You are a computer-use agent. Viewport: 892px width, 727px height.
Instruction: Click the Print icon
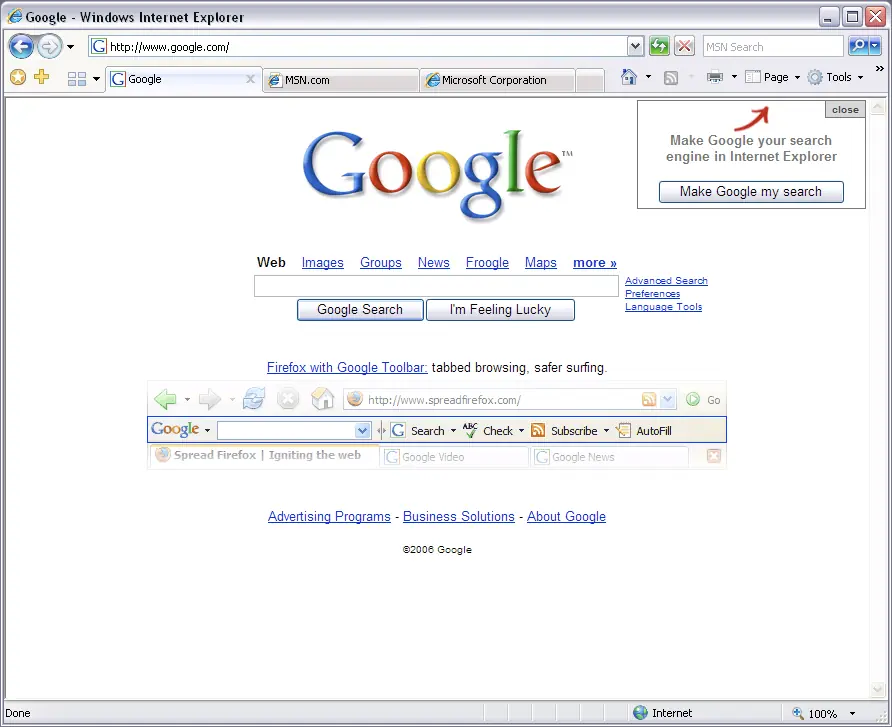coord(715,77)
